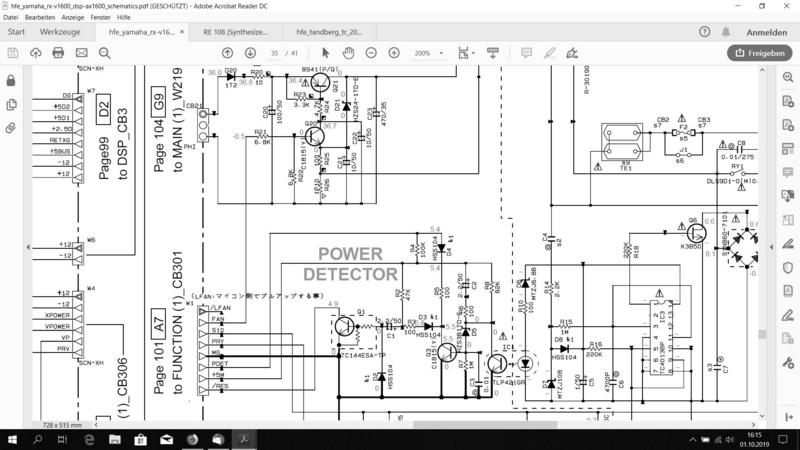The height and width of the screenshot is (450, 800).
Task: Select the highlight text marker tool
Action: click(549, 53)
